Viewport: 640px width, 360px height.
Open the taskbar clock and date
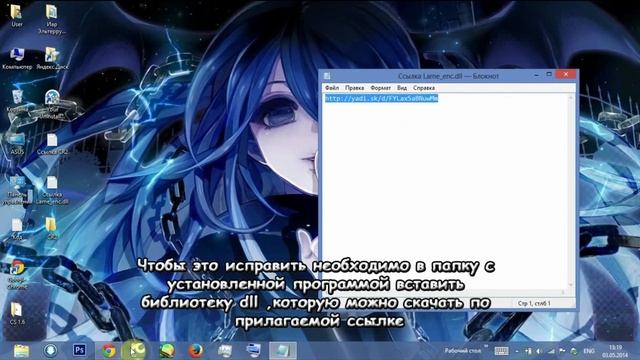click(616, 351)
